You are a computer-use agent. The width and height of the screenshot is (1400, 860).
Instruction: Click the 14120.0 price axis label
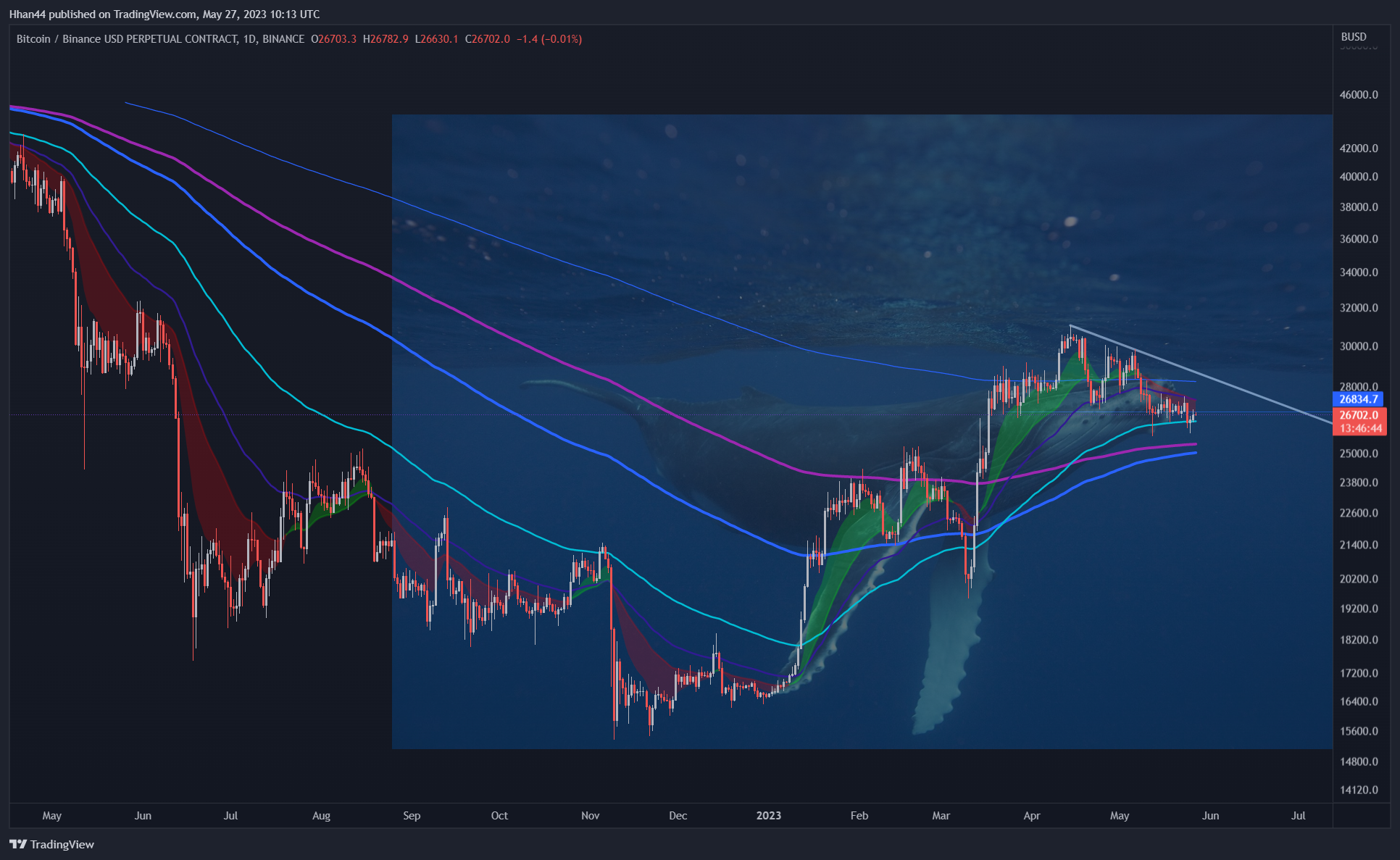point(1359,790)
